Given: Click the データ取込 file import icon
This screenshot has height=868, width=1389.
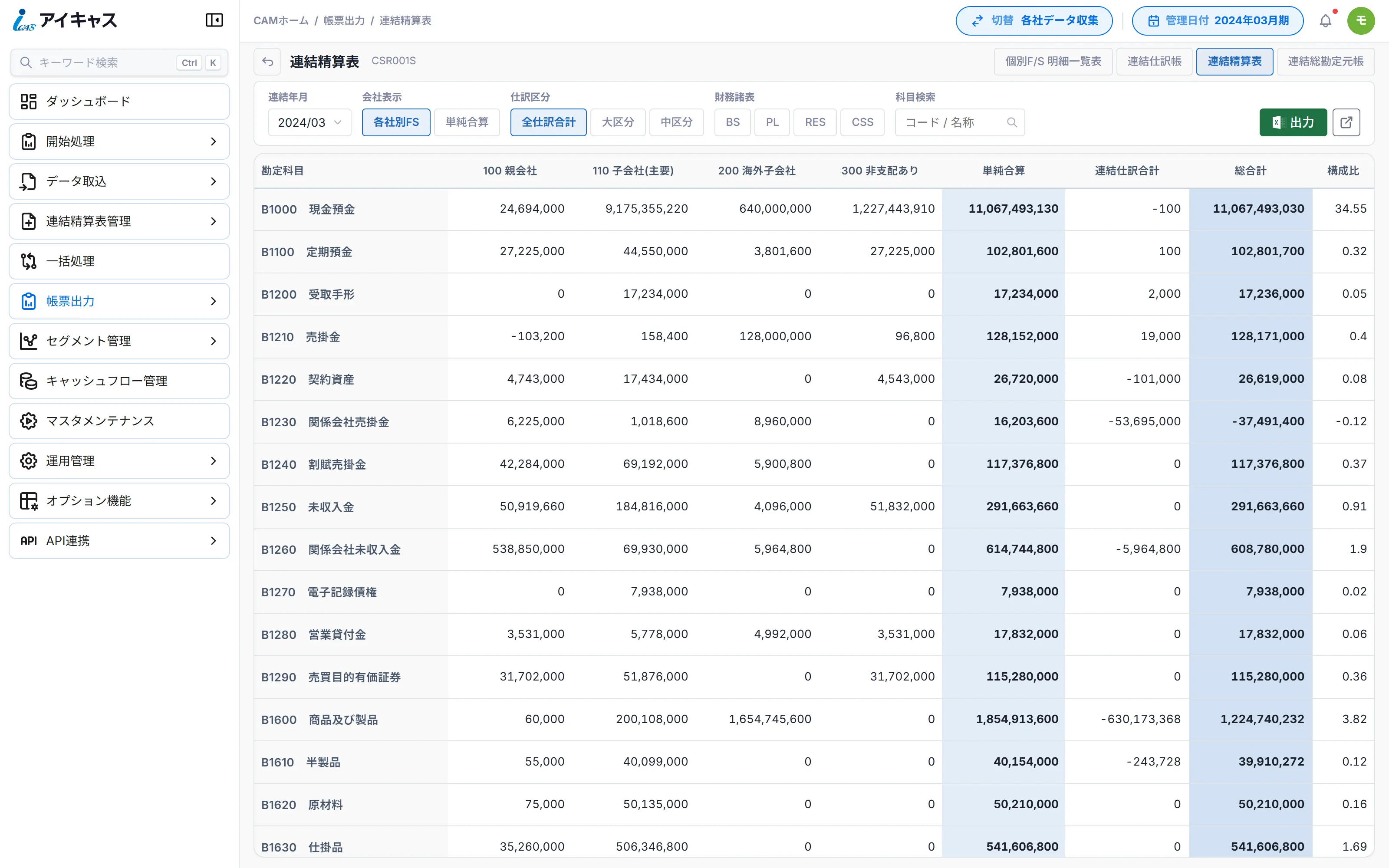Looking at the screenshot, I should click(x=28, y=181).
